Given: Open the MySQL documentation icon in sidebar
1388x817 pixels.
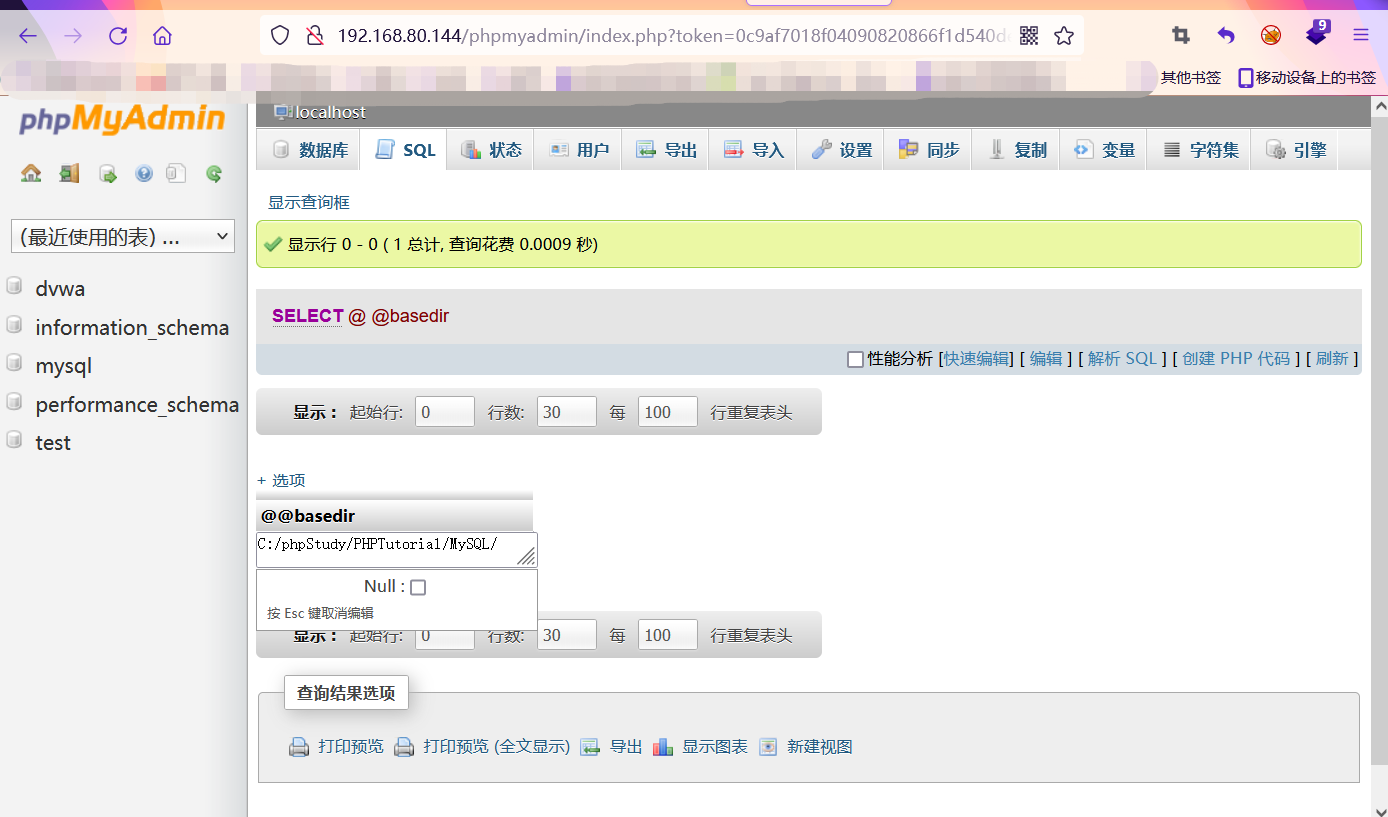Looking at the screenshot, I should (176, 173).
